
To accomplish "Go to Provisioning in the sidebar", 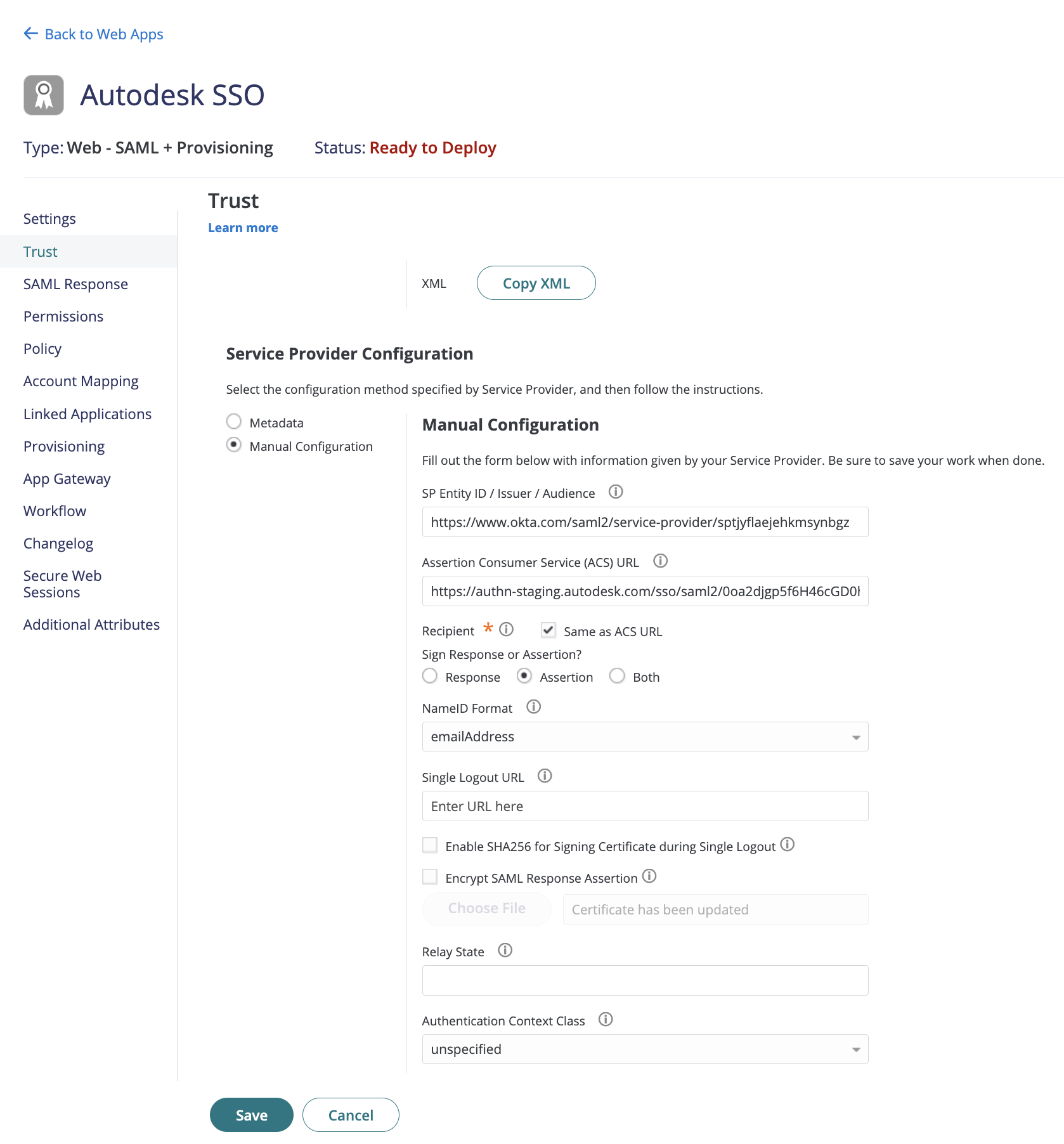I will [x=64, y=446].
